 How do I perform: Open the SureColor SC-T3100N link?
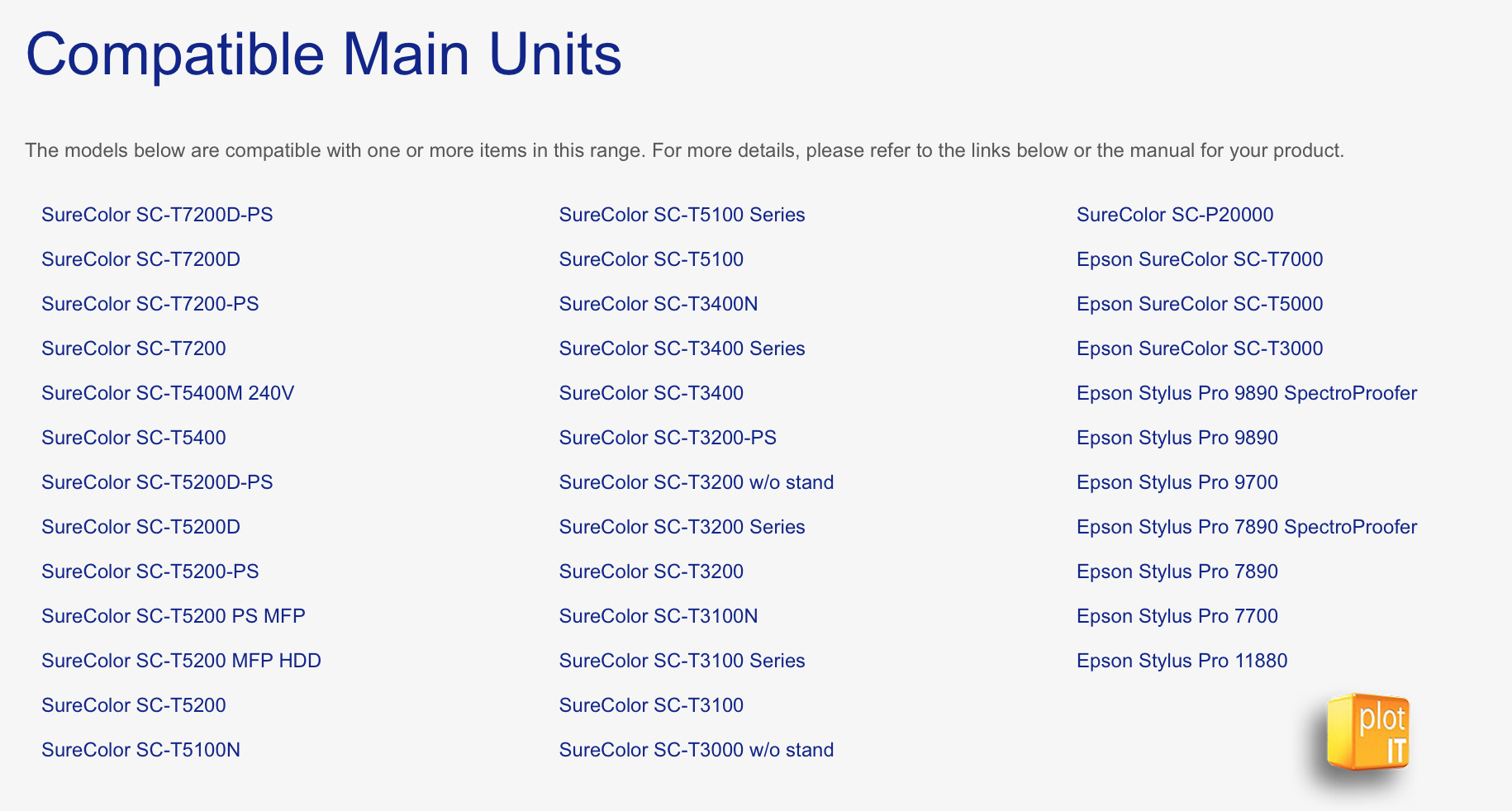(659, 616)
